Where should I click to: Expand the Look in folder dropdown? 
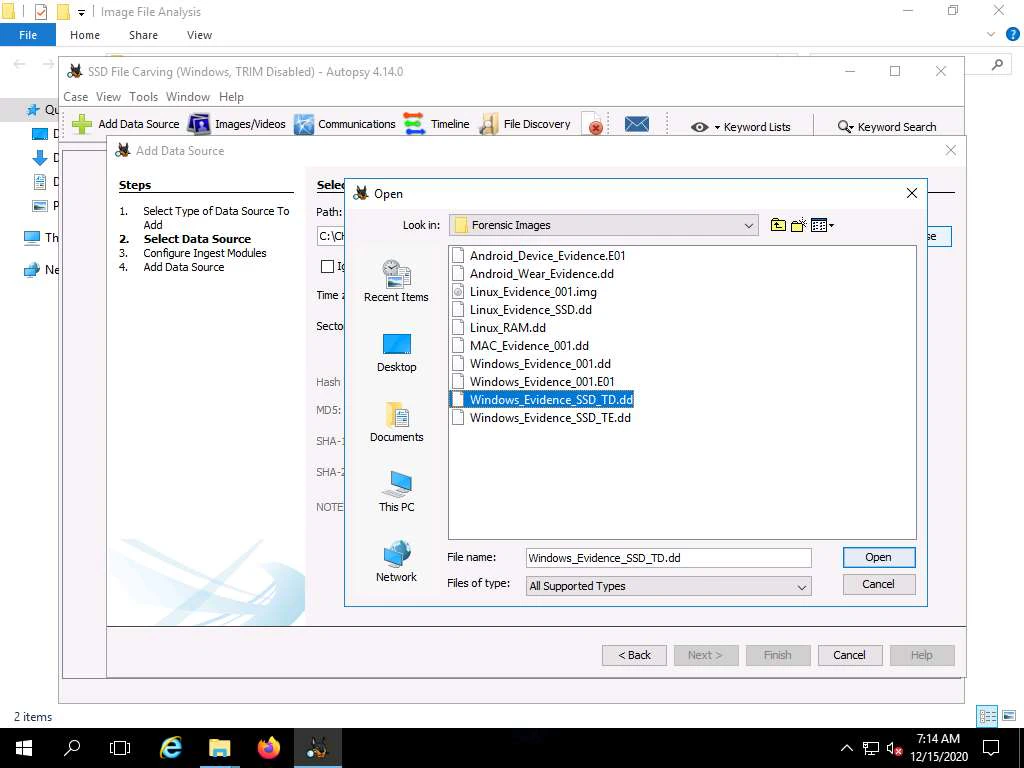point(748,225)
